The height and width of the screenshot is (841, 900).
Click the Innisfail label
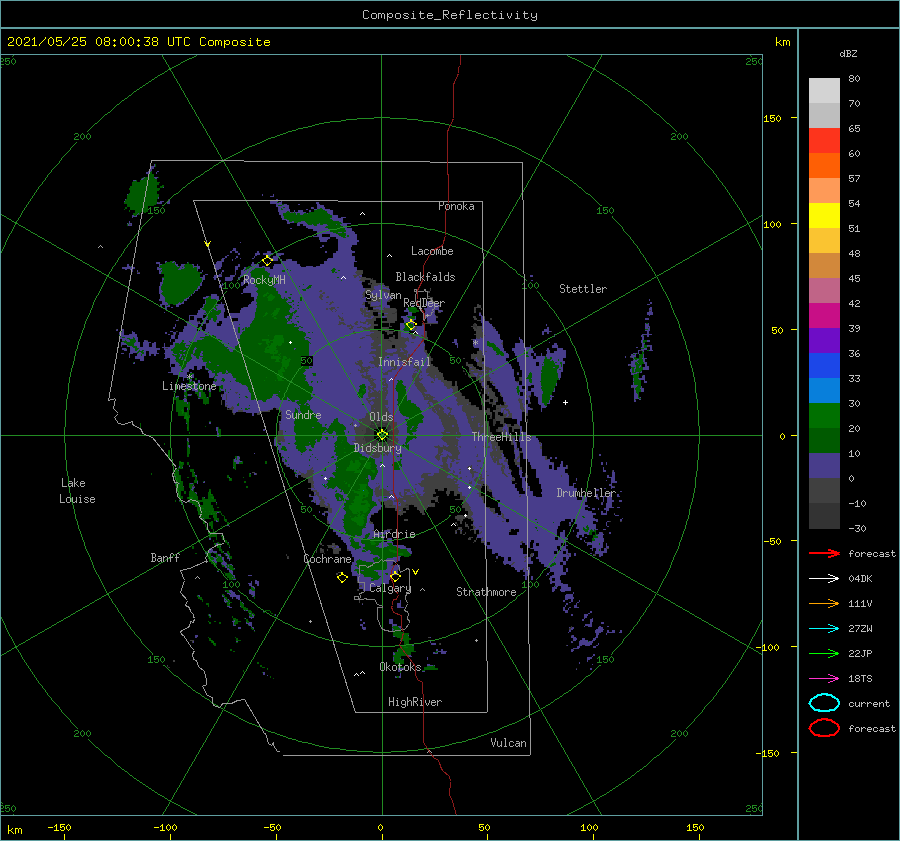(x=404, y=362)
